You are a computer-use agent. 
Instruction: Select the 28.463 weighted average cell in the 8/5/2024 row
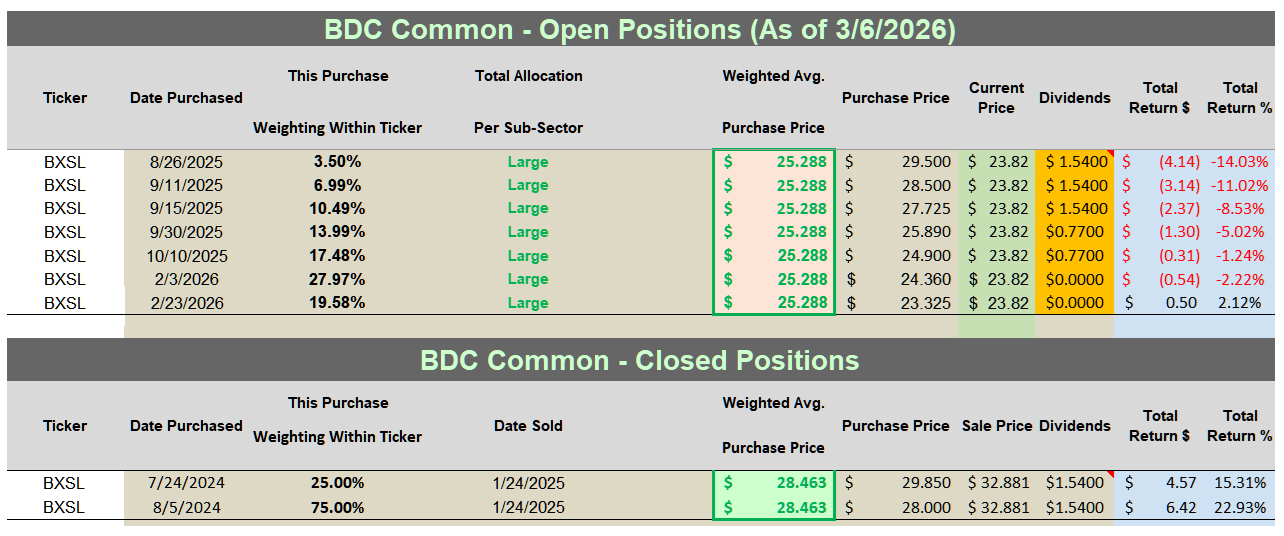[774, 507]
